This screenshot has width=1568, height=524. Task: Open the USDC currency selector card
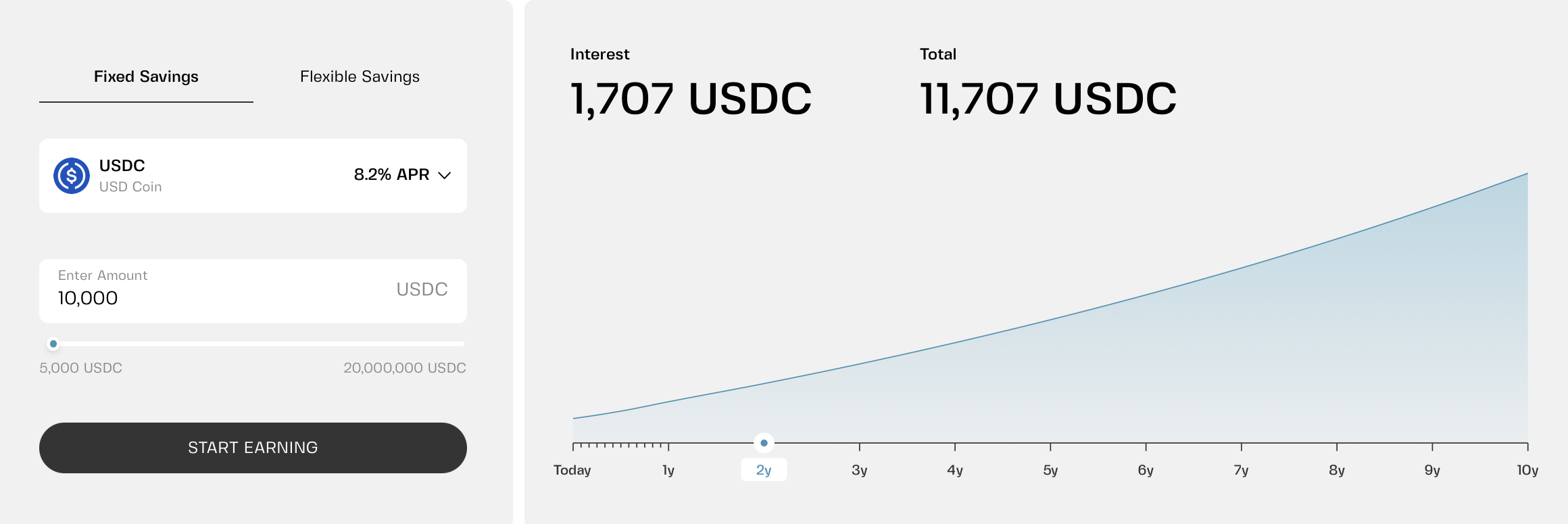(x=253, y=176)
